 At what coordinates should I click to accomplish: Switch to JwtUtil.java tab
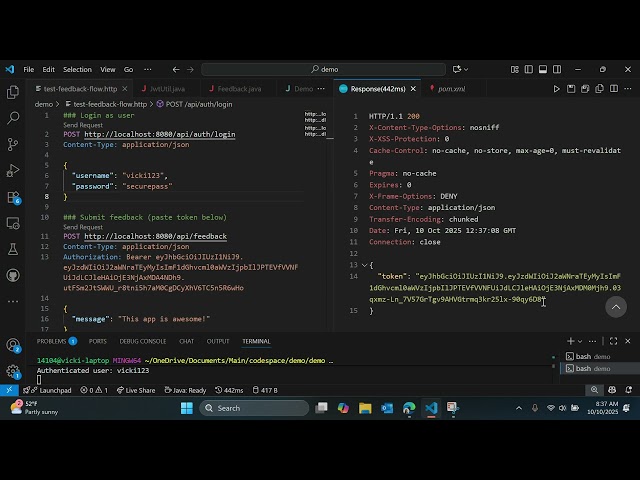click(x=167, y=89)
